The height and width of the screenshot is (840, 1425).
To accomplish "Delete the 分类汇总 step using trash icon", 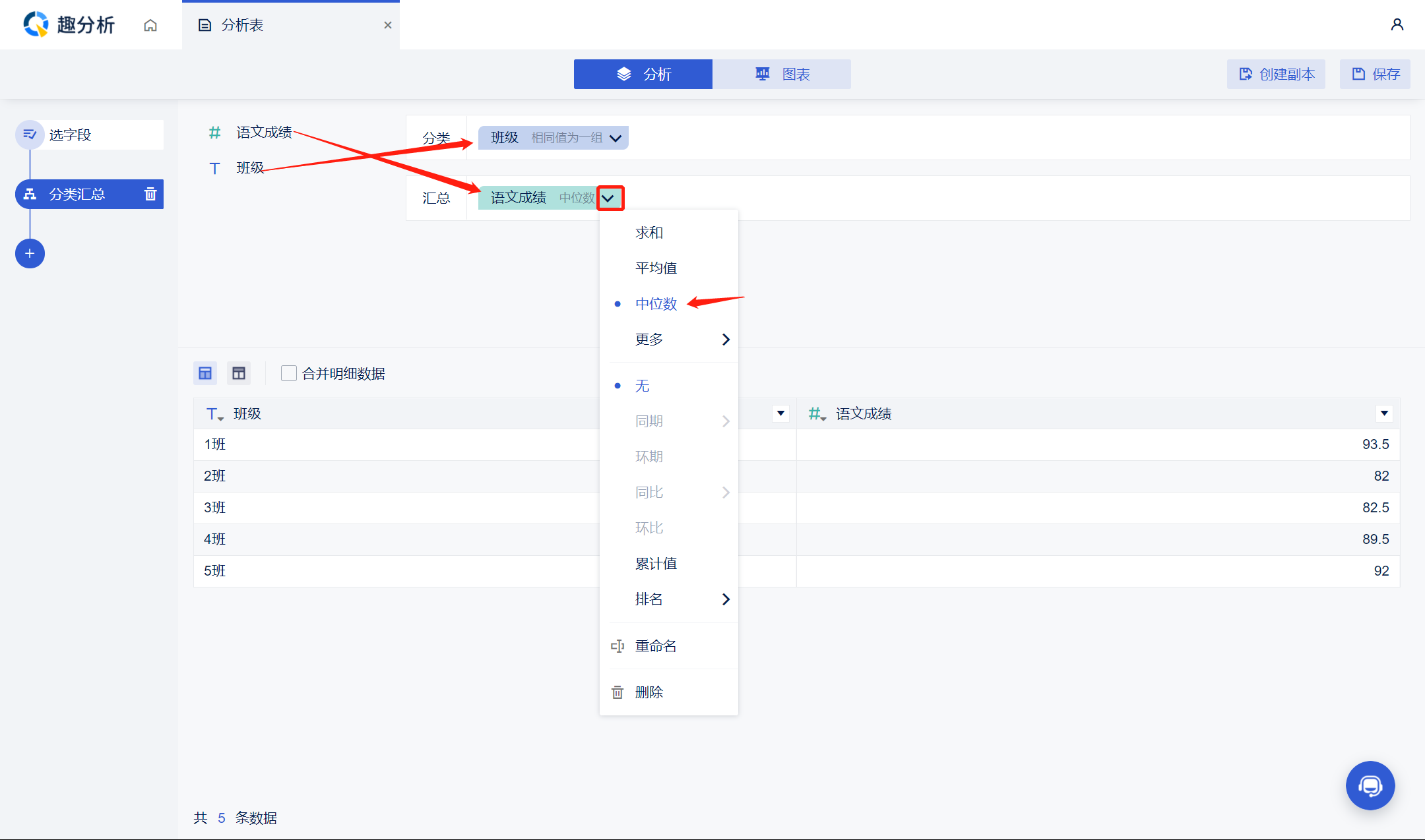I will click(150, 194).
